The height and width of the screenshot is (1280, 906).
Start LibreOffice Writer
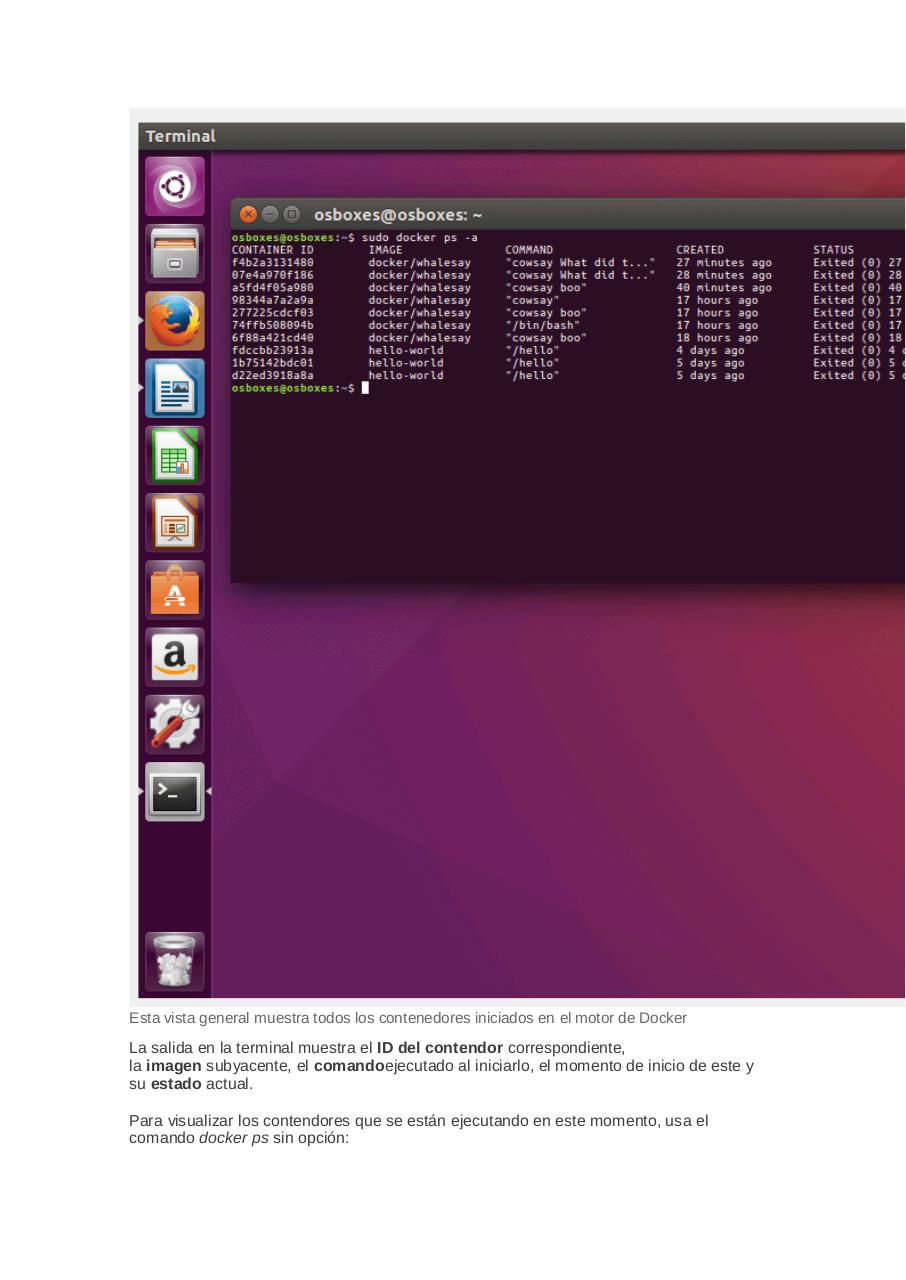tap(174, 388)
